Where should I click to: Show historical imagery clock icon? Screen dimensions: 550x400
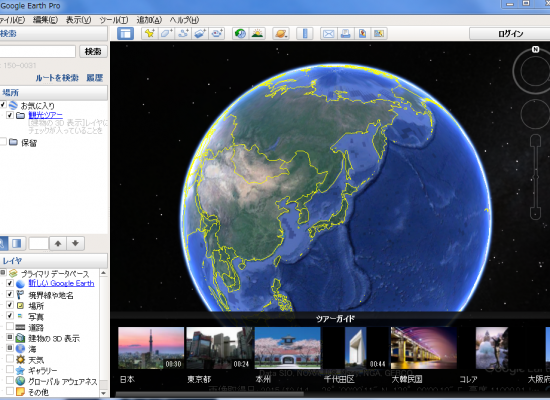(240, 34)
